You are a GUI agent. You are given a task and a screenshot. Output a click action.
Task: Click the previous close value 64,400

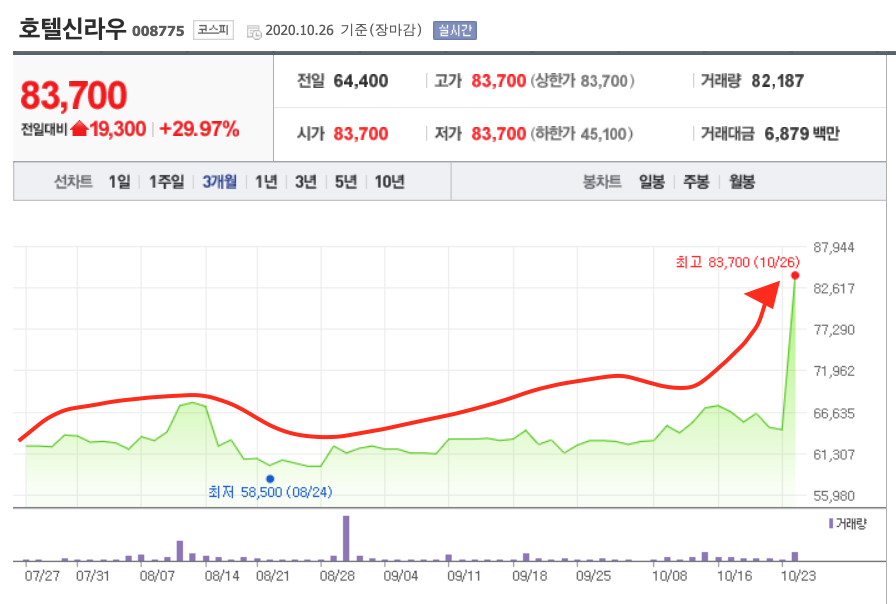click(x=361, y=81)
